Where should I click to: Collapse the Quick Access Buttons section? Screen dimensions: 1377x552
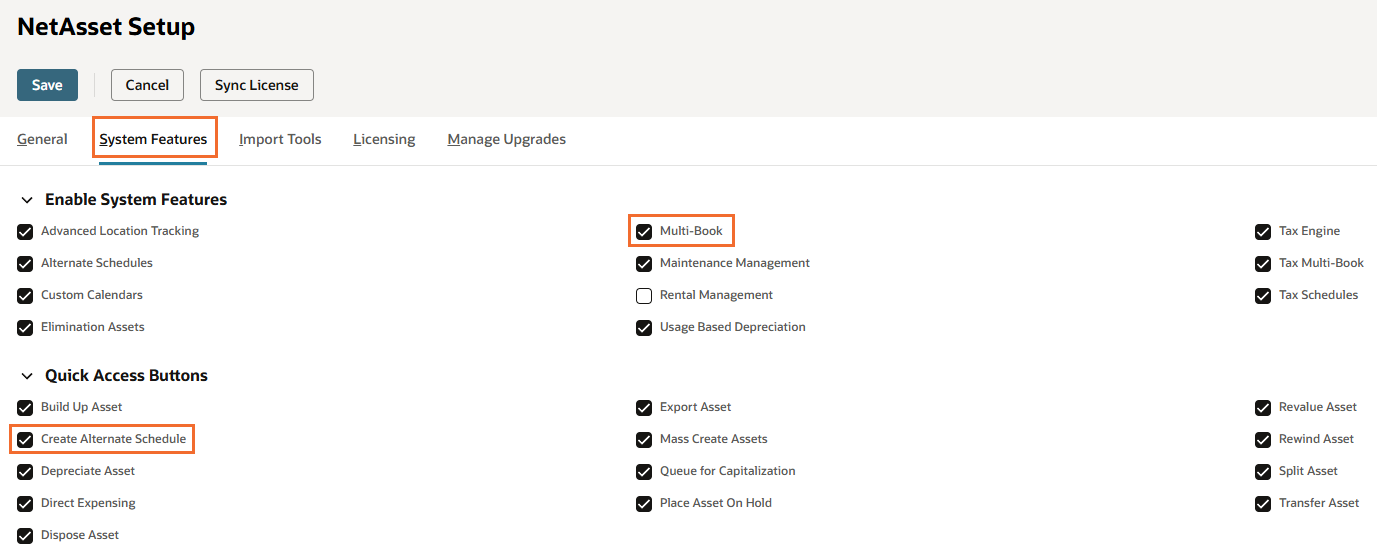(x=27, y=376)
